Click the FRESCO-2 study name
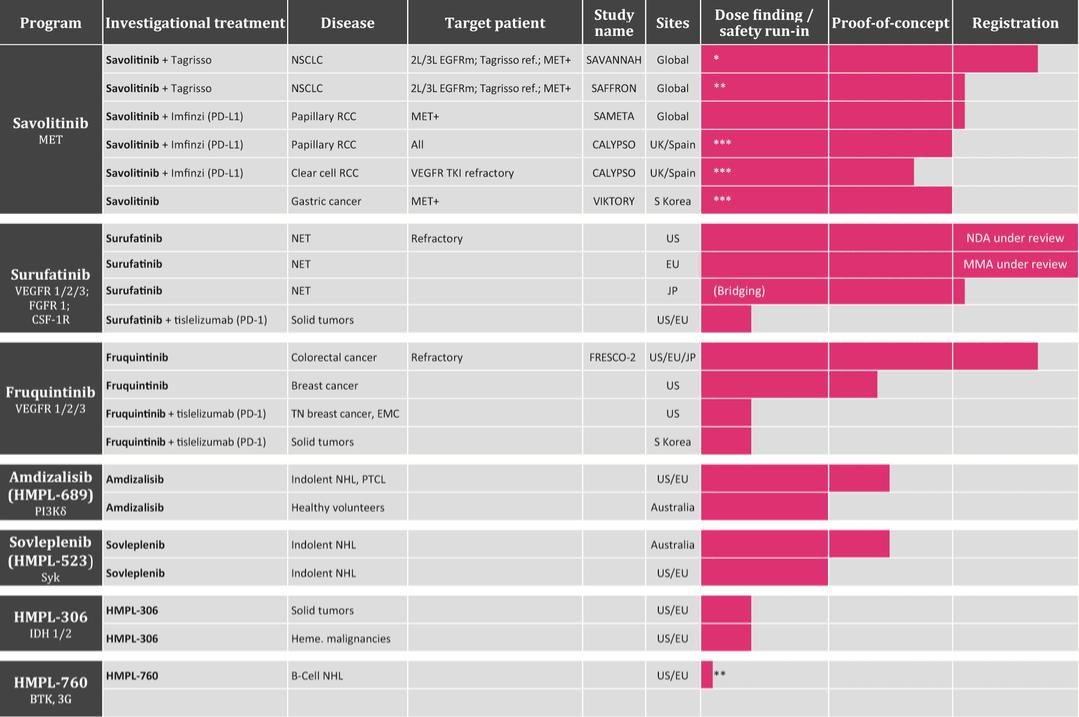The height and width of the screenshot is (717, 1079). (x=612, y=357)
